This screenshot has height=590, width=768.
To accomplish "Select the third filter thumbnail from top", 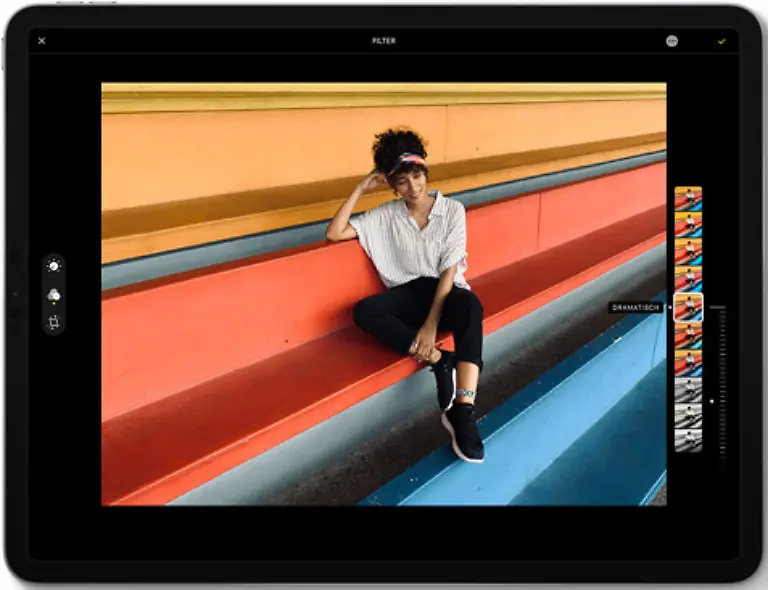I will pos(688,252).
